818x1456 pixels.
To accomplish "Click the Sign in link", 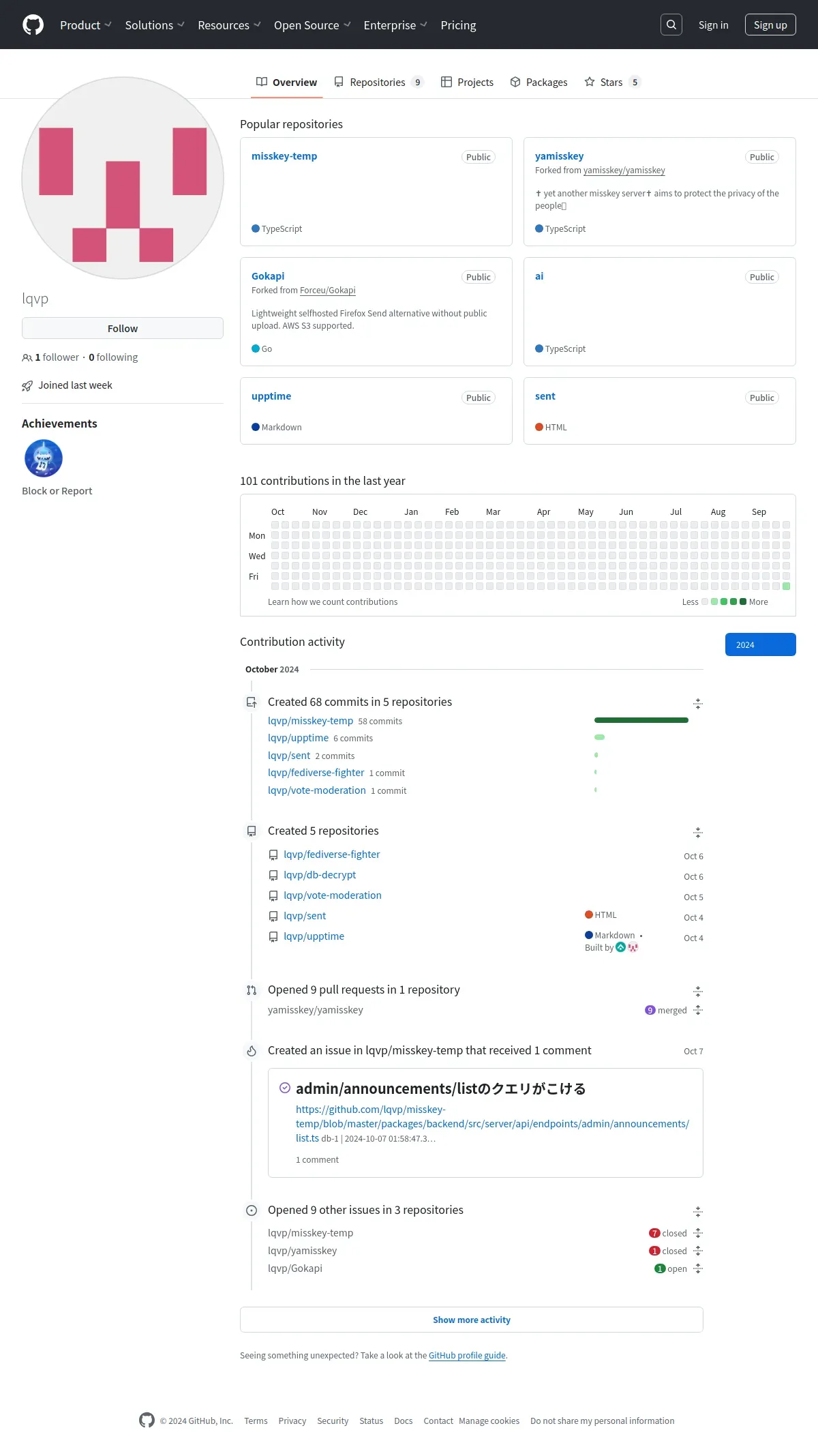I will pyautogui.click(x=713, y=25).
